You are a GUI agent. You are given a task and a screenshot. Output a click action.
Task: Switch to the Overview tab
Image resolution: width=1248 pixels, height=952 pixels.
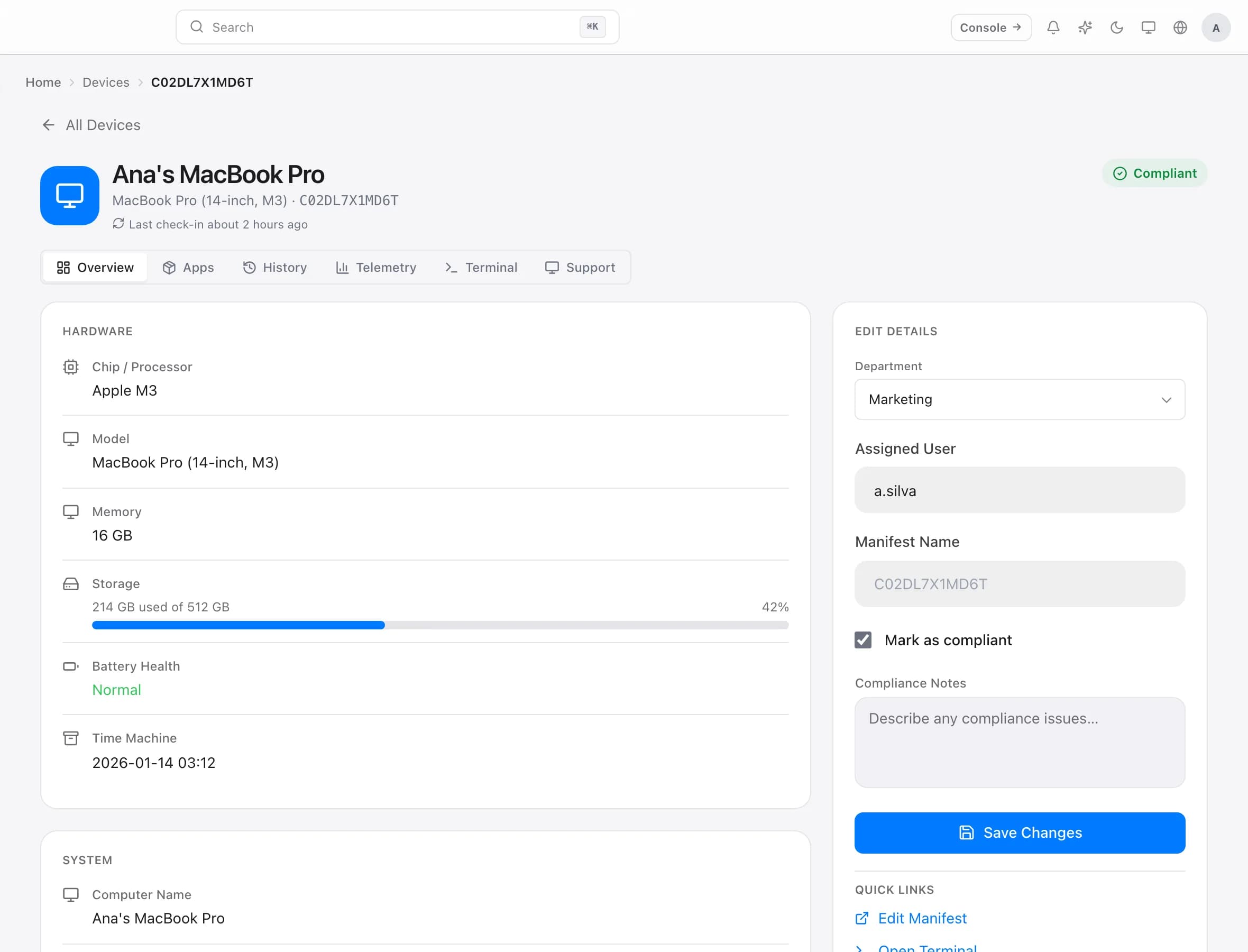coord(95,268)
